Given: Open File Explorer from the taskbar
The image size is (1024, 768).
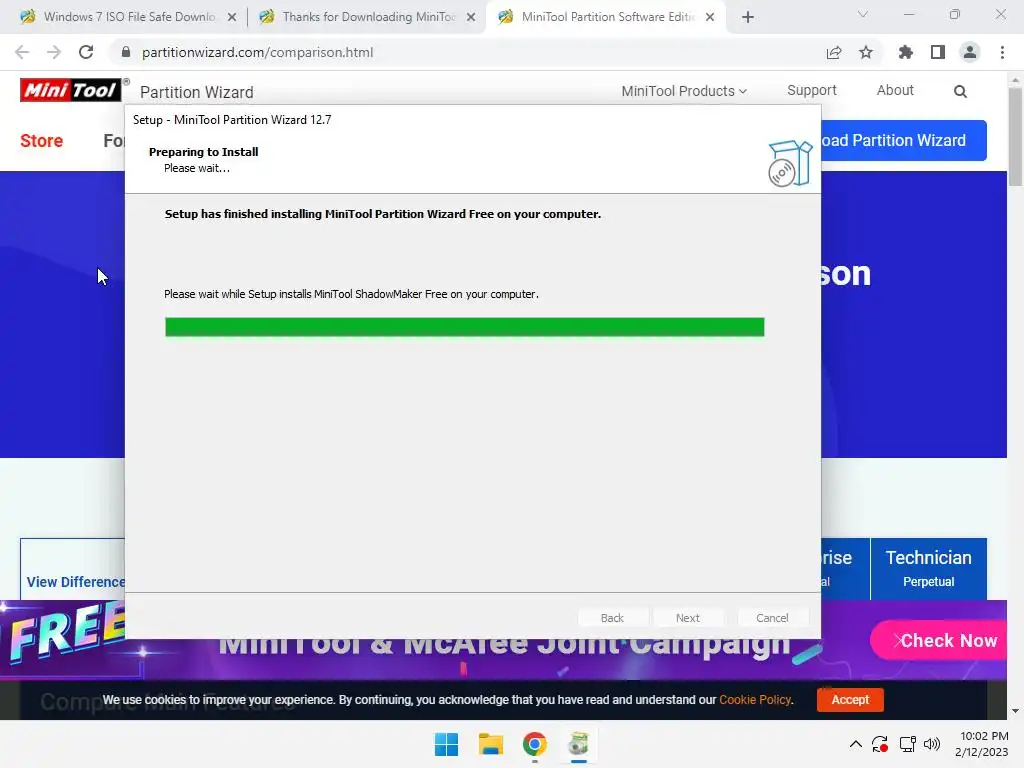Looking at the screenshot, I should 490,744.
